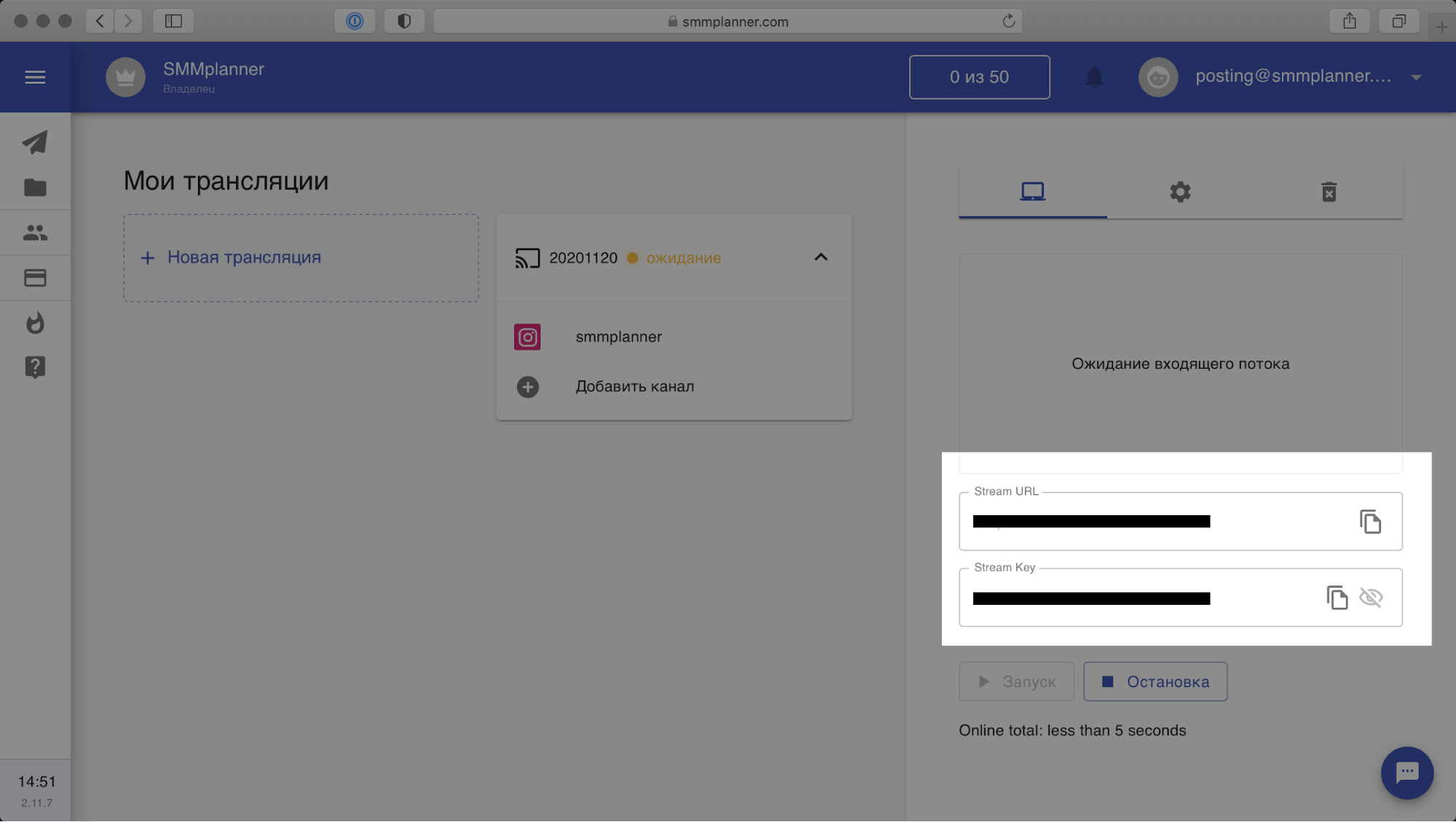Click the Остановка stop button

click(1154, 681)
